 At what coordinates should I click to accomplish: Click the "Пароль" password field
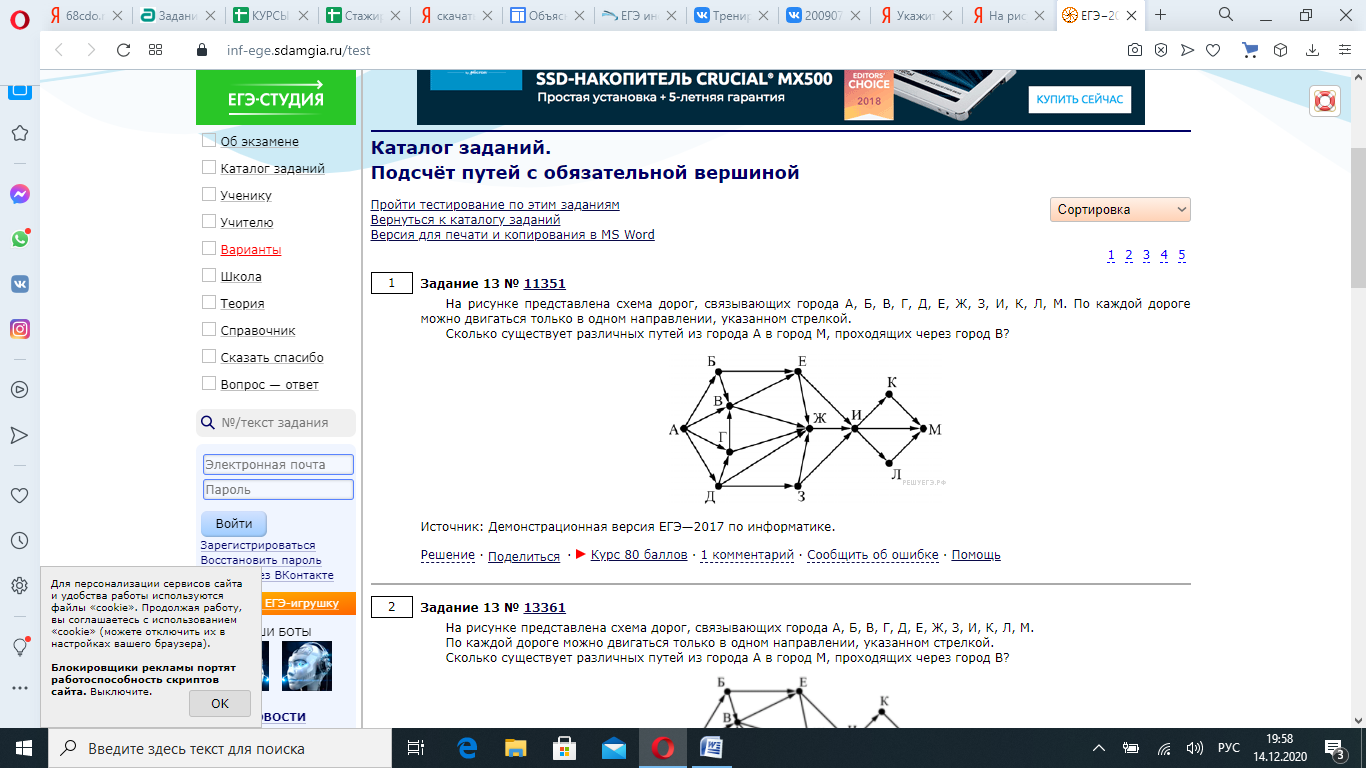278,490
